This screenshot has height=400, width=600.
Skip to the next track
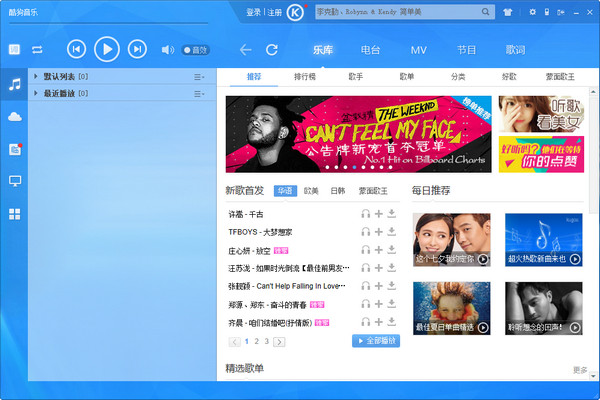point(137,49)
